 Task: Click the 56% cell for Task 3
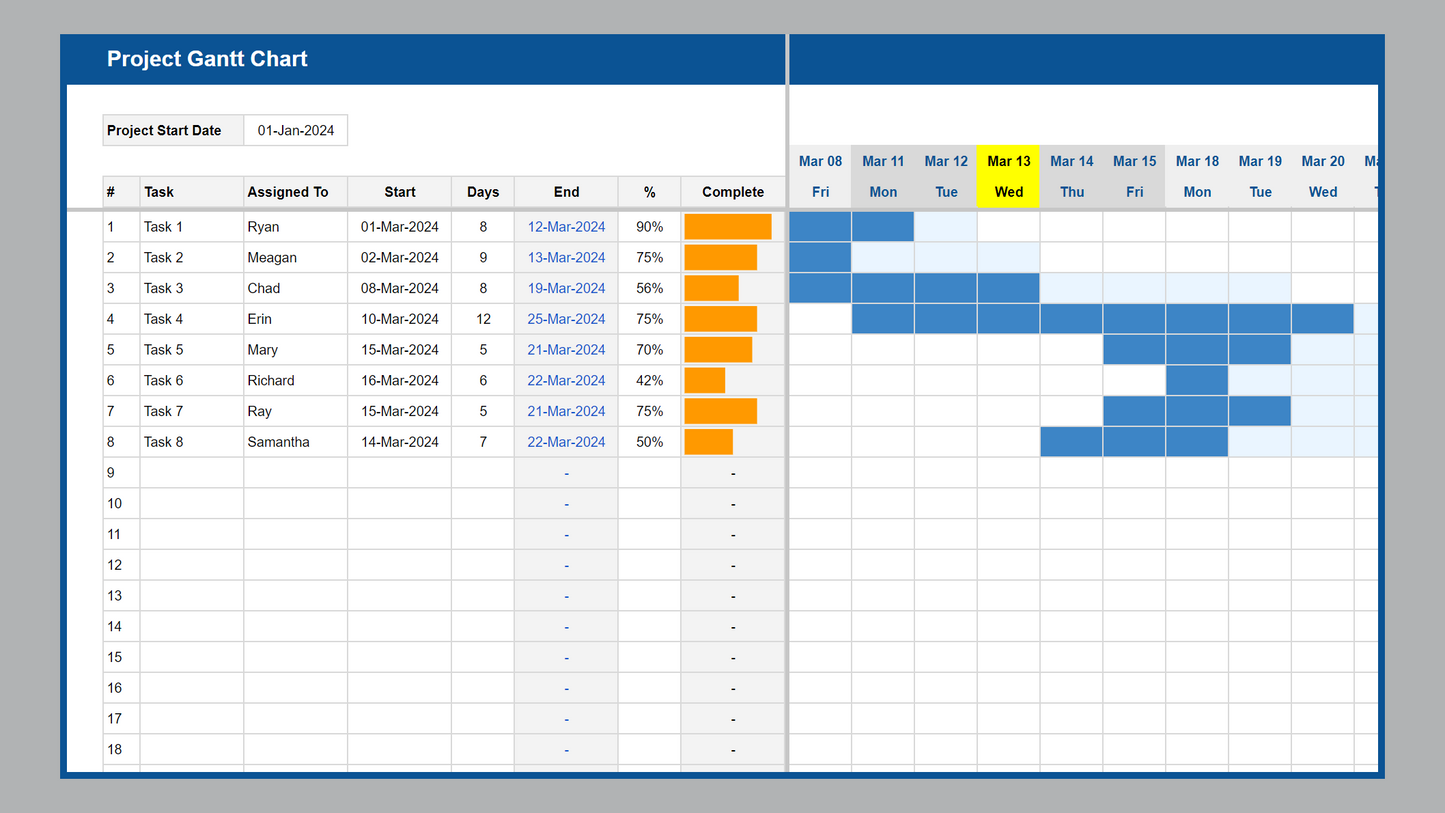click(x=649, y=288)
